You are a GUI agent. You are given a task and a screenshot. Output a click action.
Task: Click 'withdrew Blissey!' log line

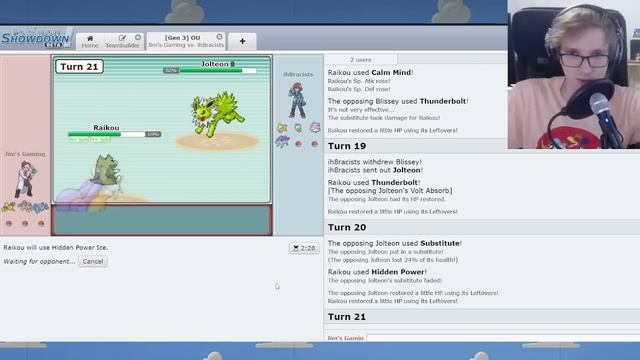375,162
